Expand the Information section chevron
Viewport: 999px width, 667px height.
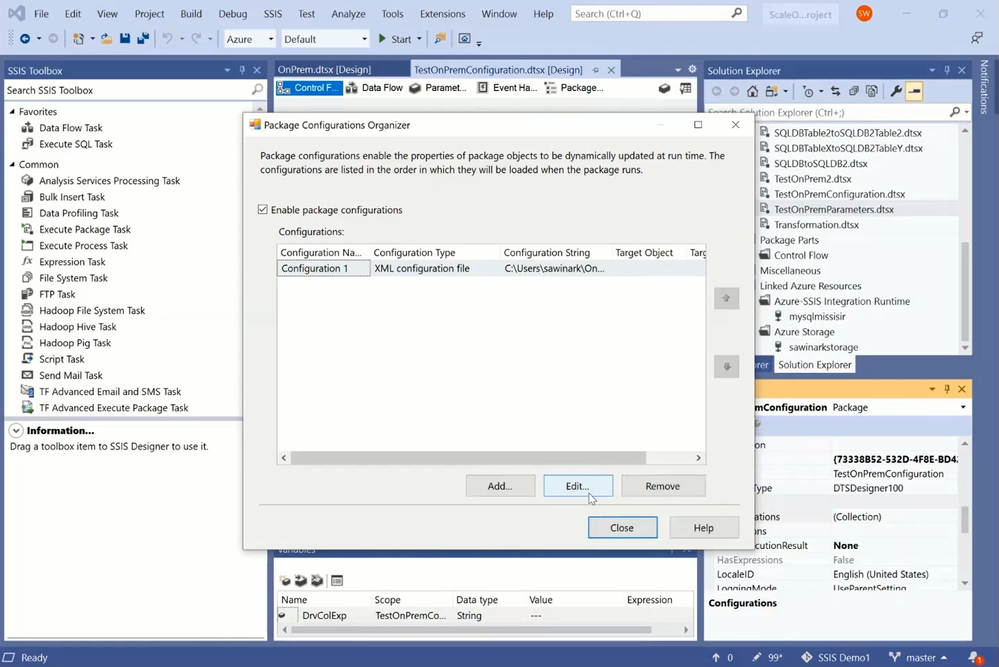click(x=16, y=431)
